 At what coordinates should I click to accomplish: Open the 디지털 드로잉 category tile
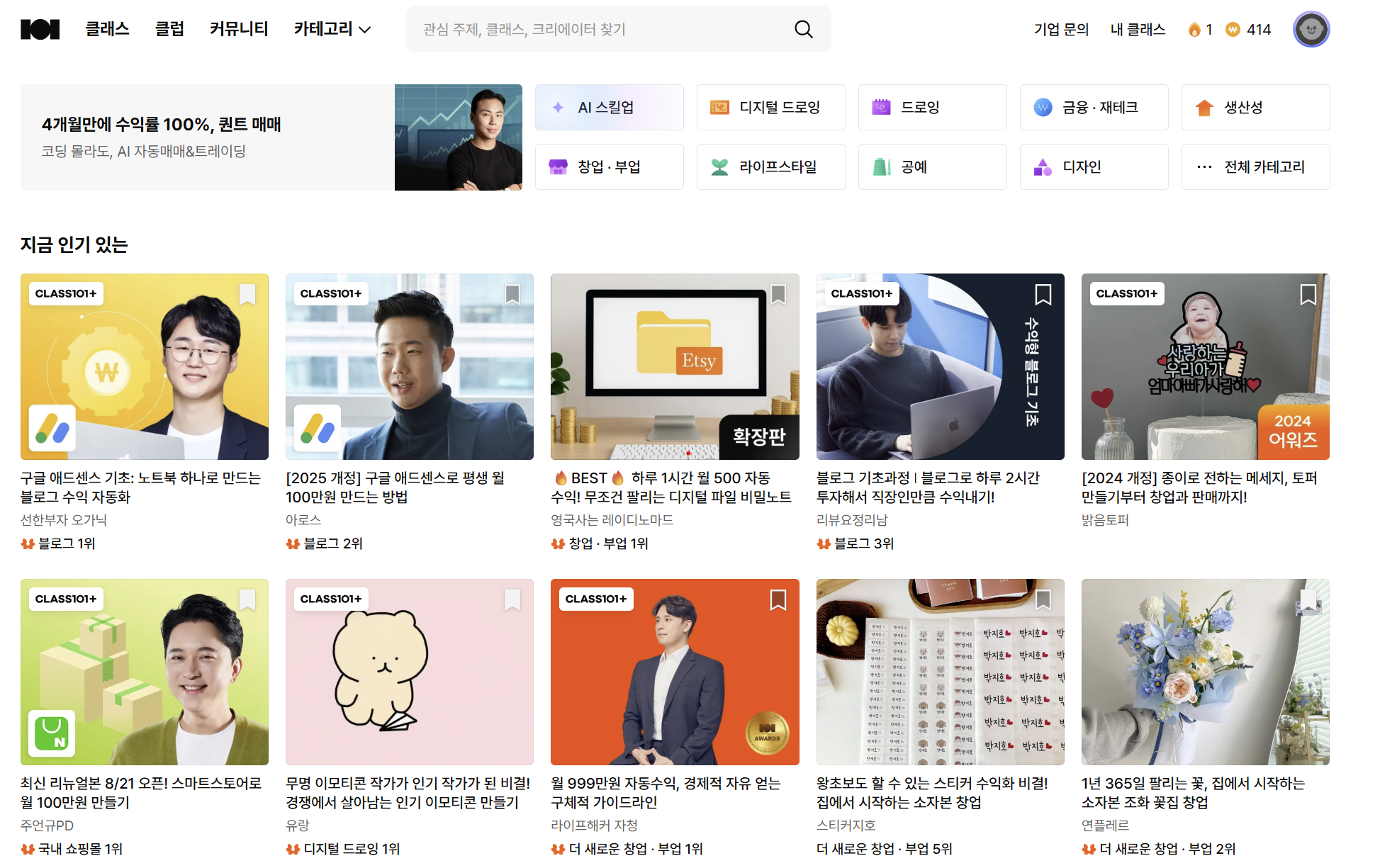770,108
